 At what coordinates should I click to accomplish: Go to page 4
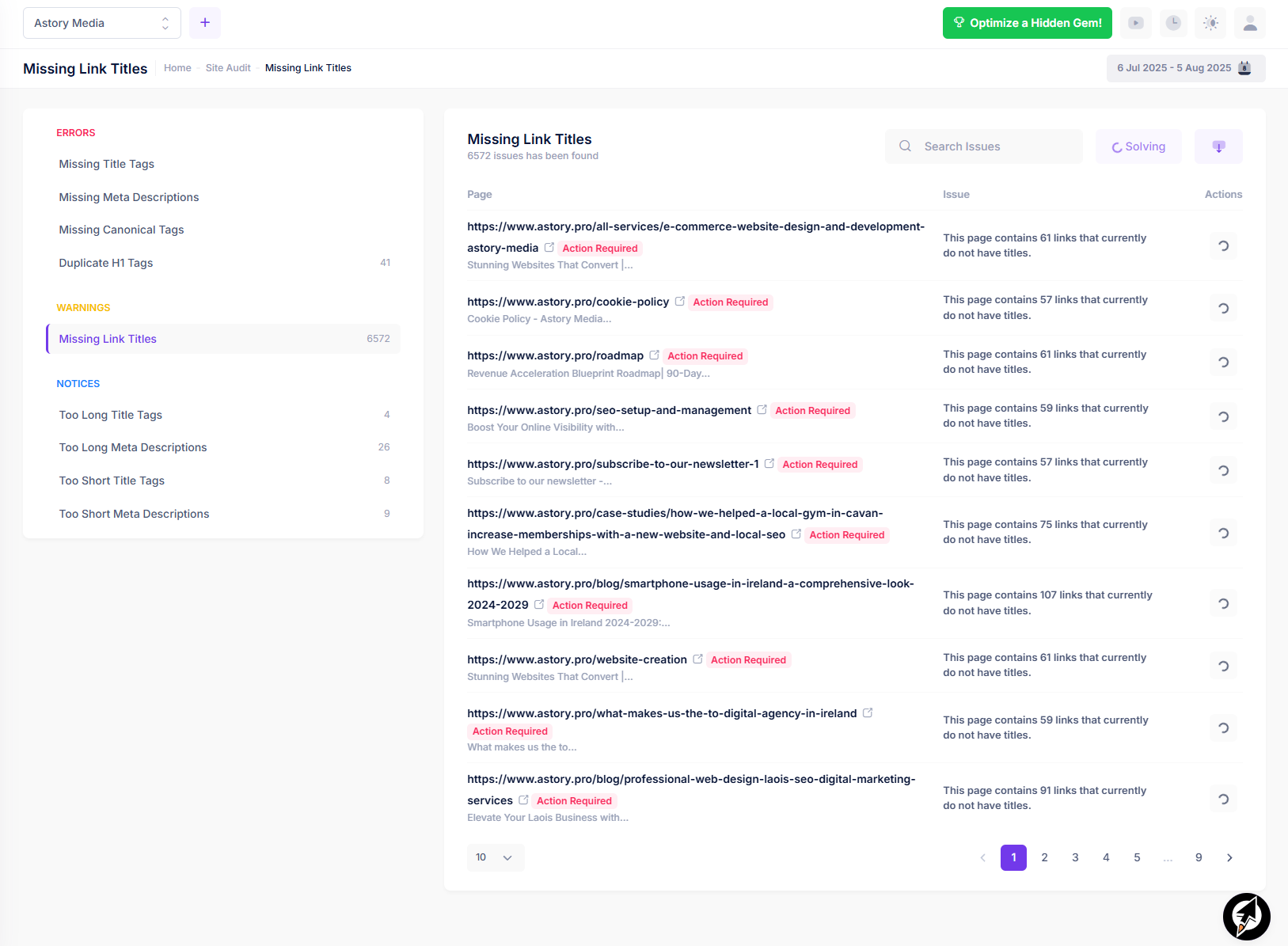point(1106,857)
